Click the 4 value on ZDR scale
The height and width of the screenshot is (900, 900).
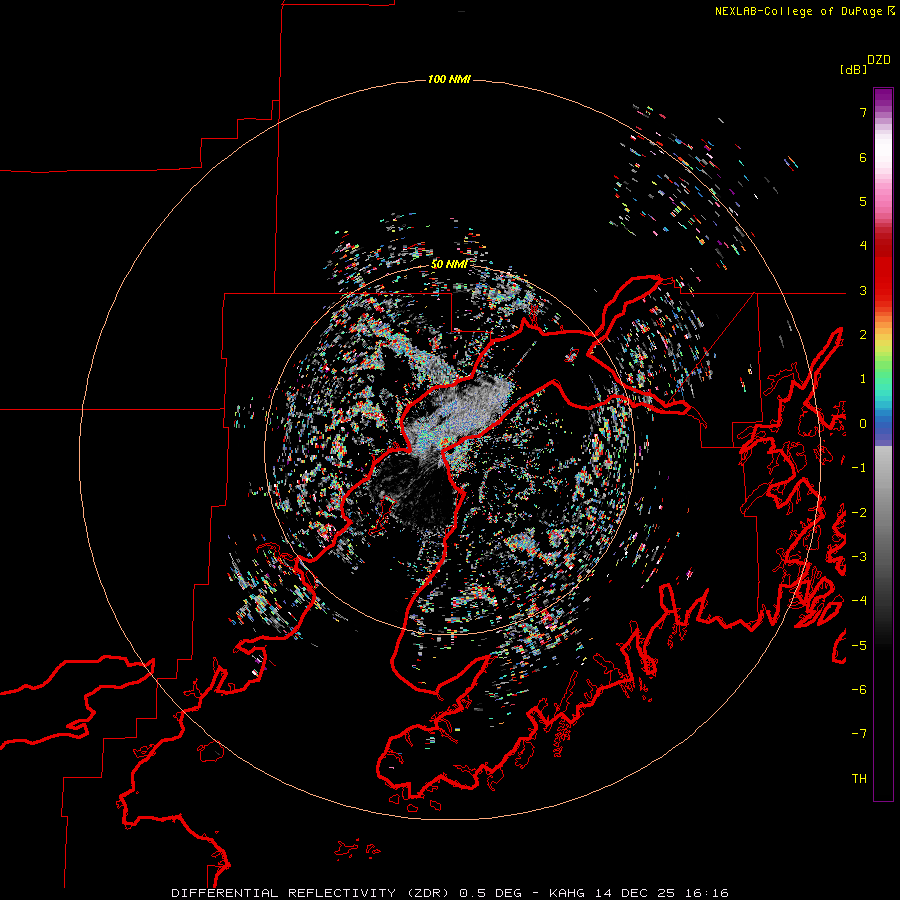point(863,246)
